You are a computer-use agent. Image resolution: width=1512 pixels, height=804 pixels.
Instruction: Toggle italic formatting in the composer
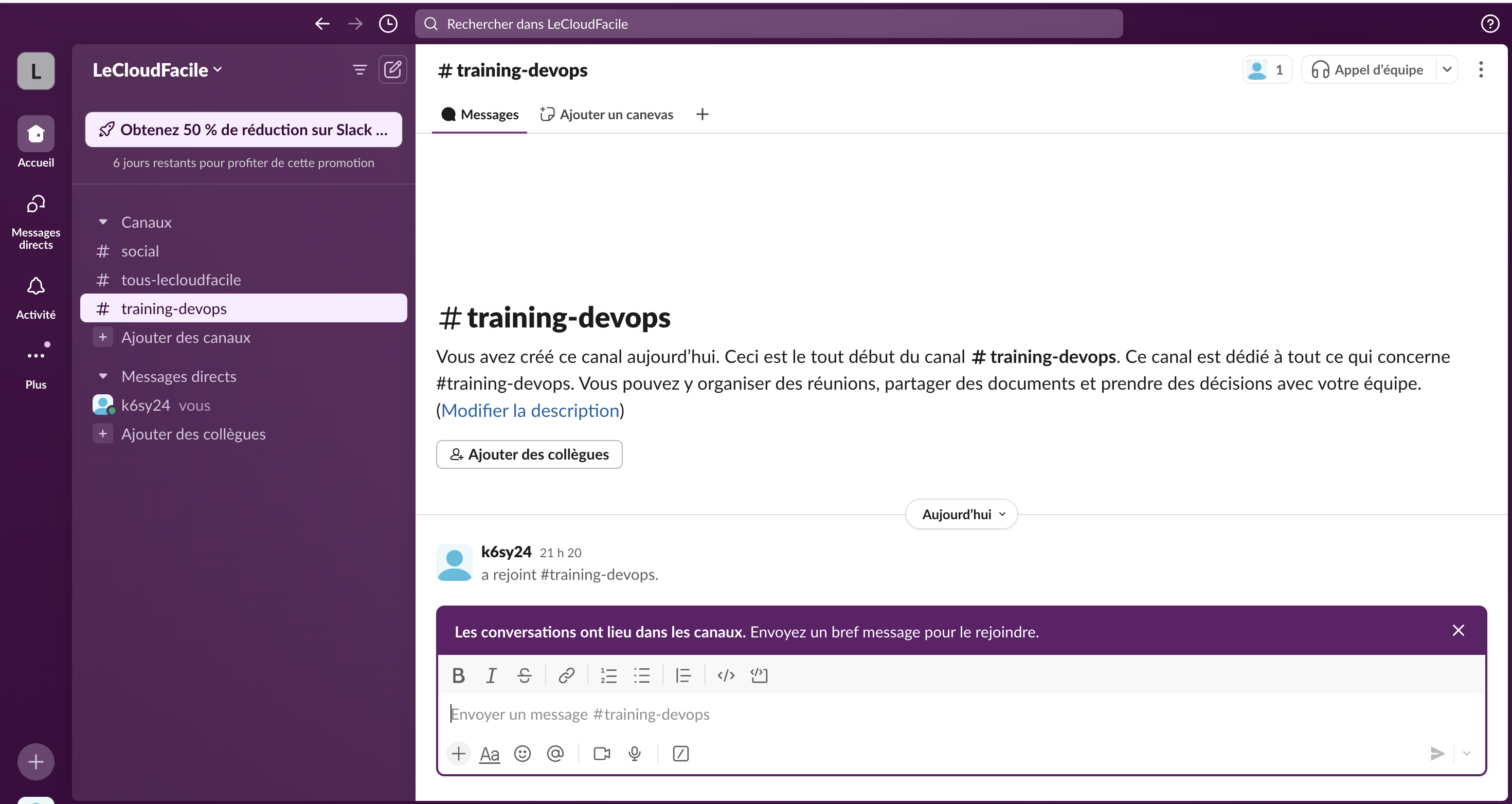[491, 675]
